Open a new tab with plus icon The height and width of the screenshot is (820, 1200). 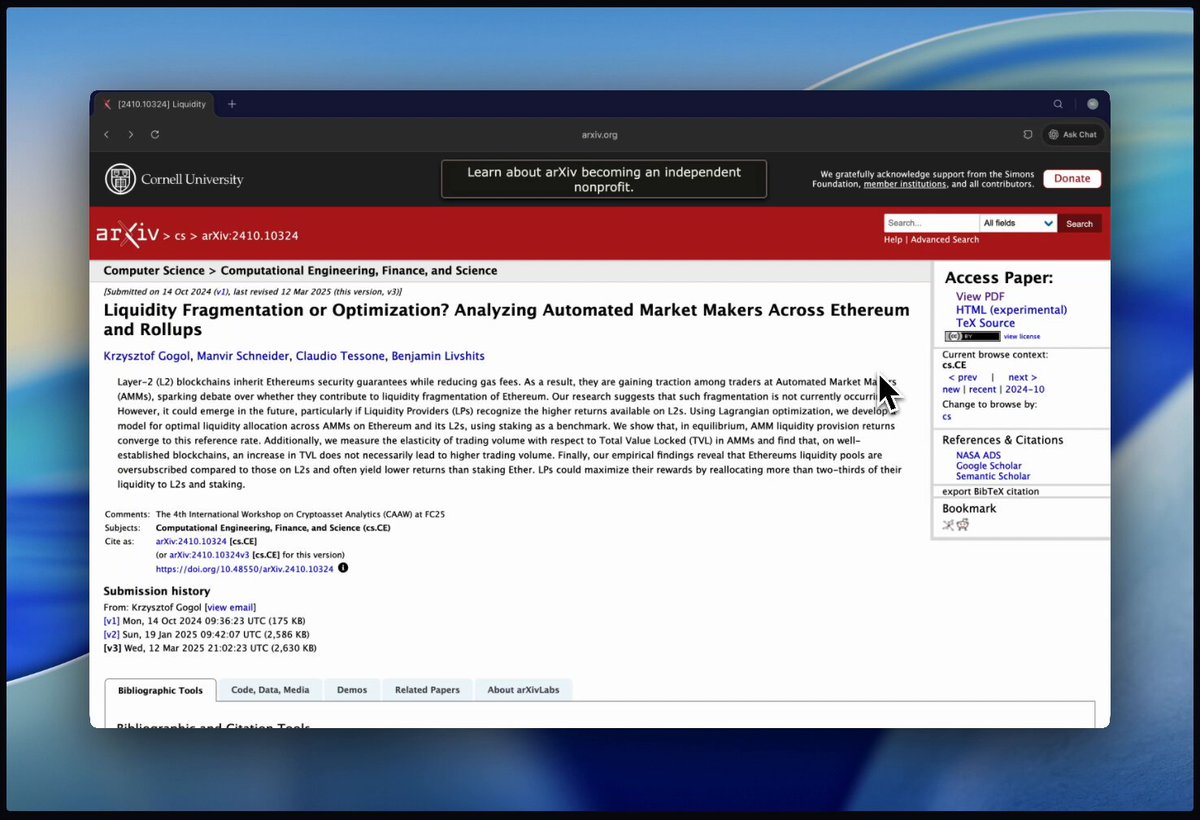click(232, 104)
